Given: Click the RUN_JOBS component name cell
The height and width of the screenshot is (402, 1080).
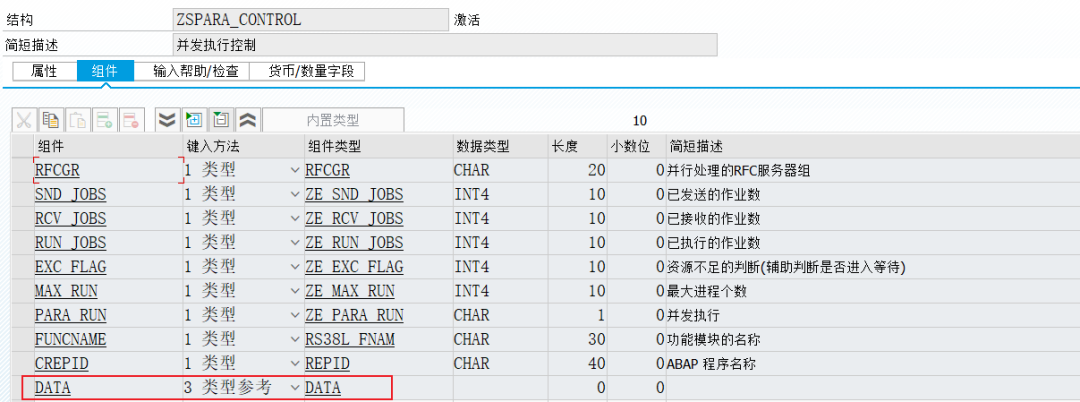Looking at the screenshot, I should (108, 242).
